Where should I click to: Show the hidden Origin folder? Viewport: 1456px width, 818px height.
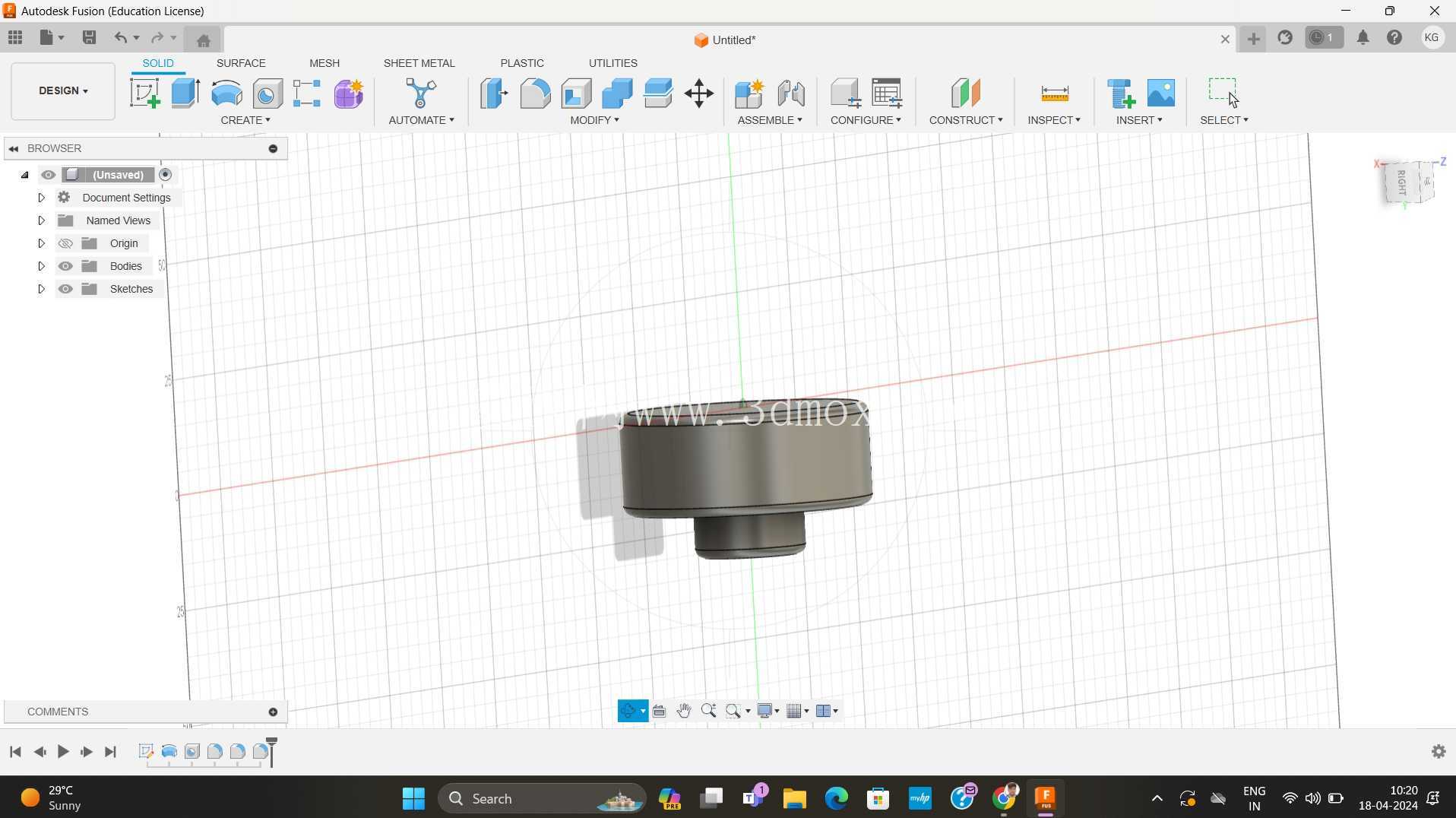pos(66,243)
